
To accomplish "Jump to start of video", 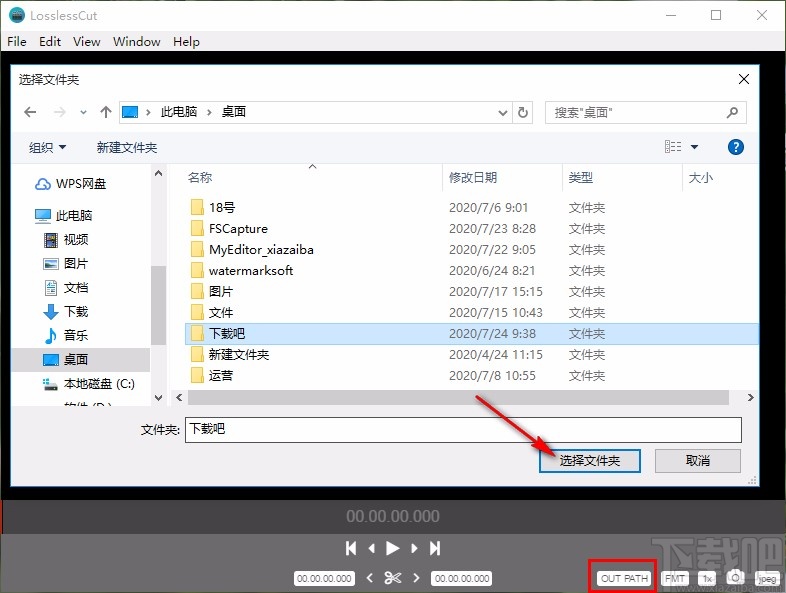I will pyautogui.click(x=351, y=548).
